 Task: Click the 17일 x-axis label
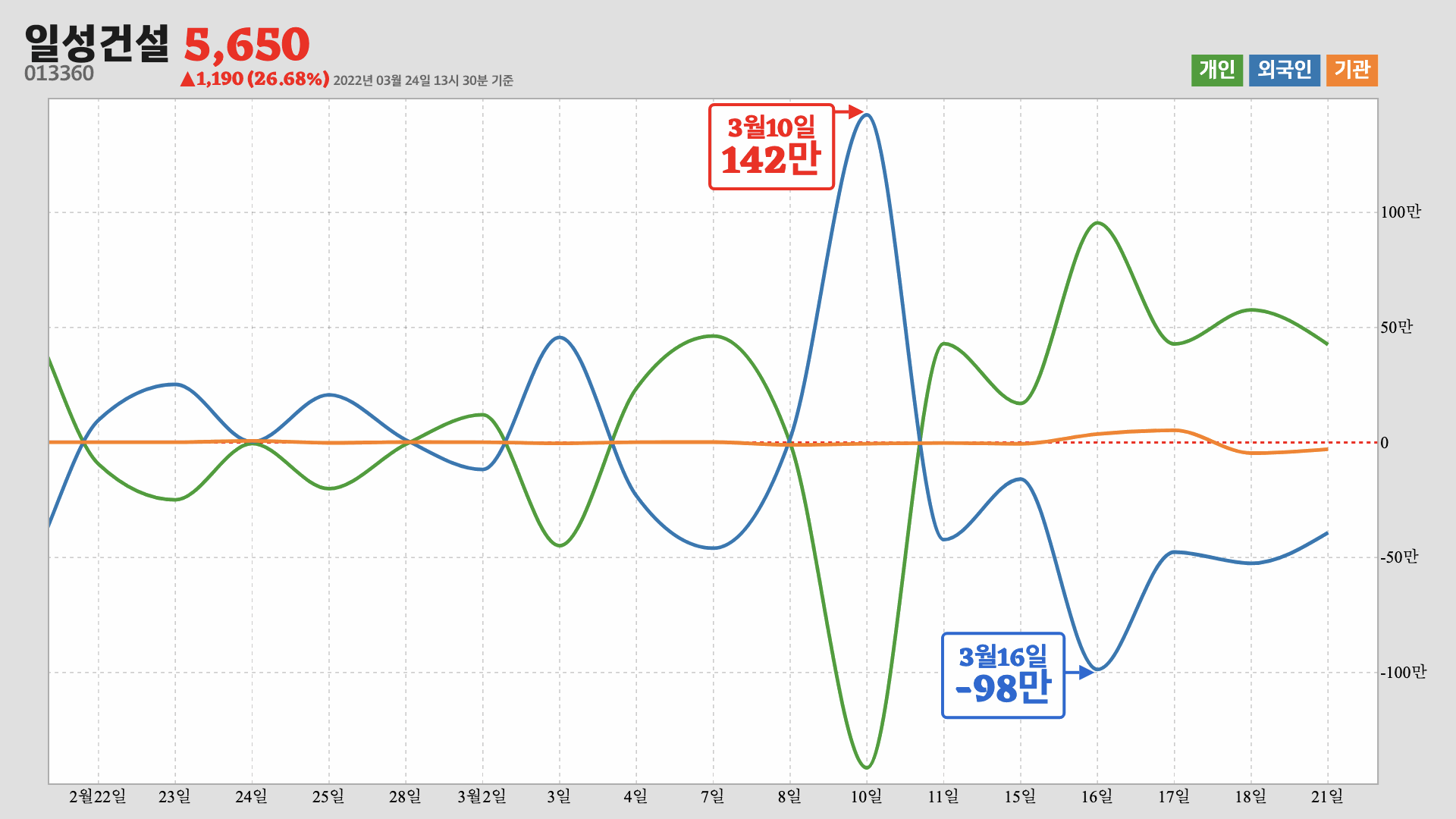(1174, 796)
